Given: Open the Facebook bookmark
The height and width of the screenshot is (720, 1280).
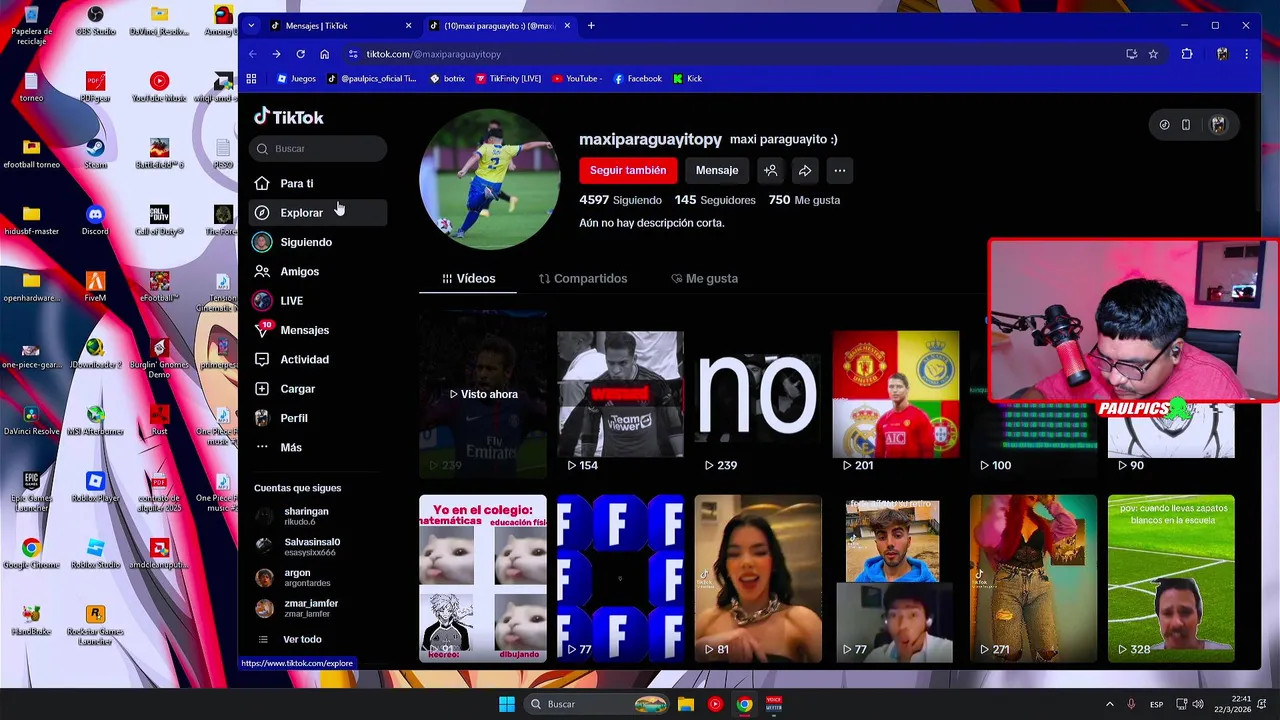Looking at the screenshot, I should 637,78.
